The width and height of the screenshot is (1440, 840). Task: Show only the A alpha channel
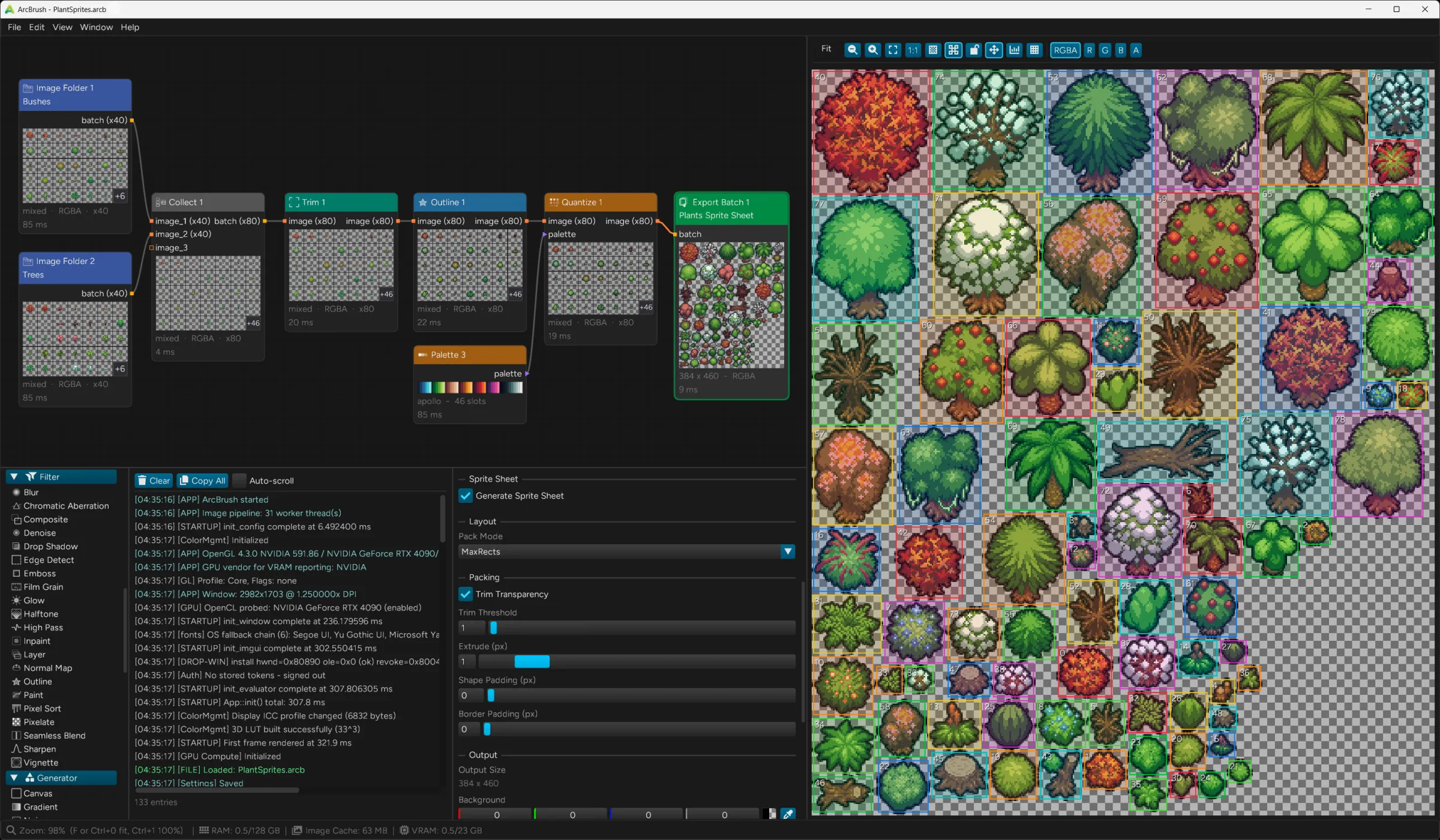[1135, 50]
